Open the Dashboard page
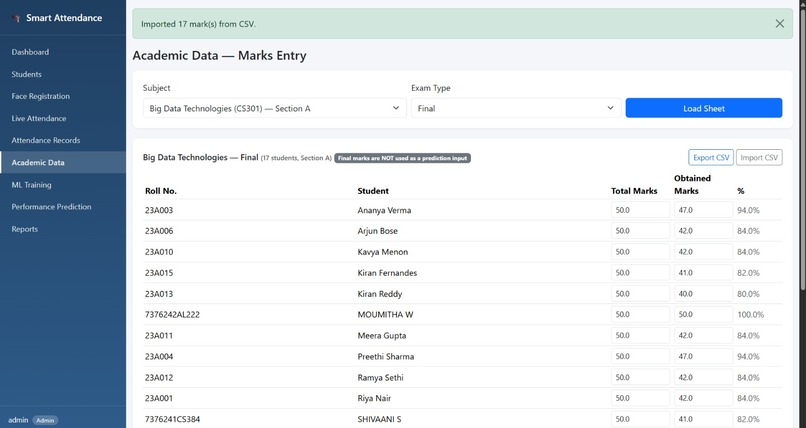The image size is (806, 428). (30, 52)
